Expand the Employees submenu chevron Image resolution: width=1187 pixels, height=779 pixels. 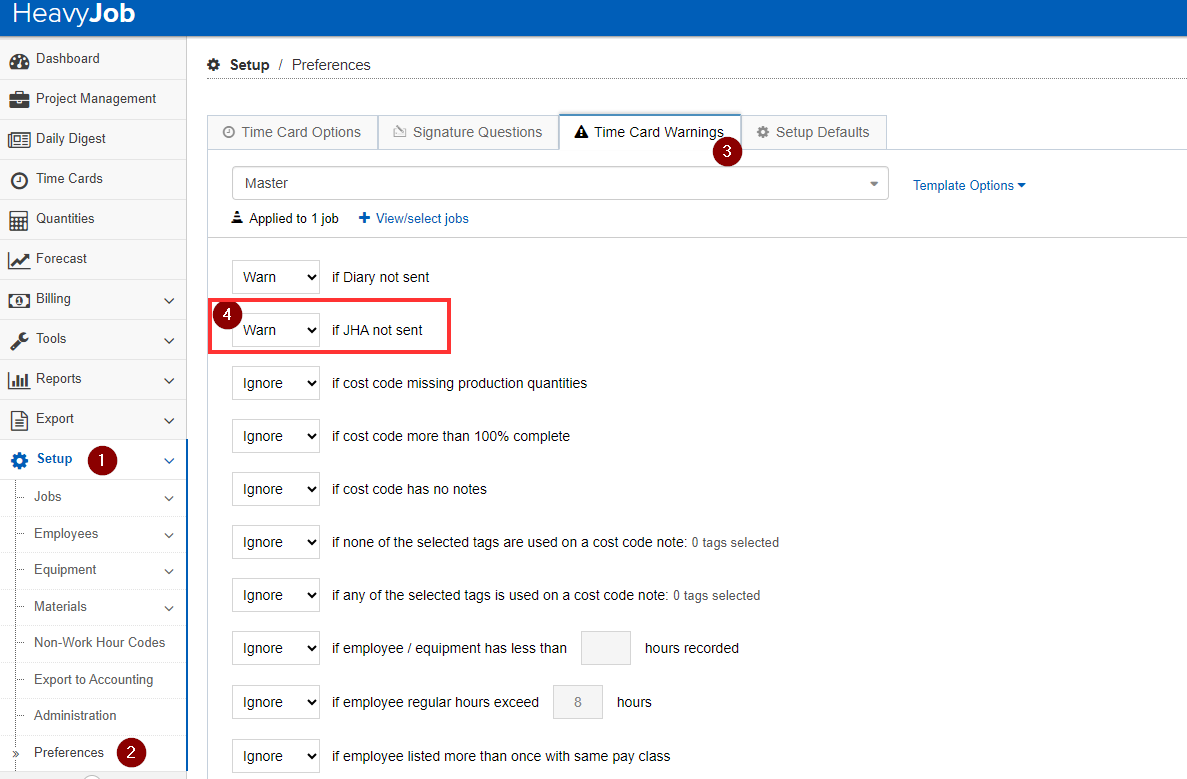(x=169, y=535)
